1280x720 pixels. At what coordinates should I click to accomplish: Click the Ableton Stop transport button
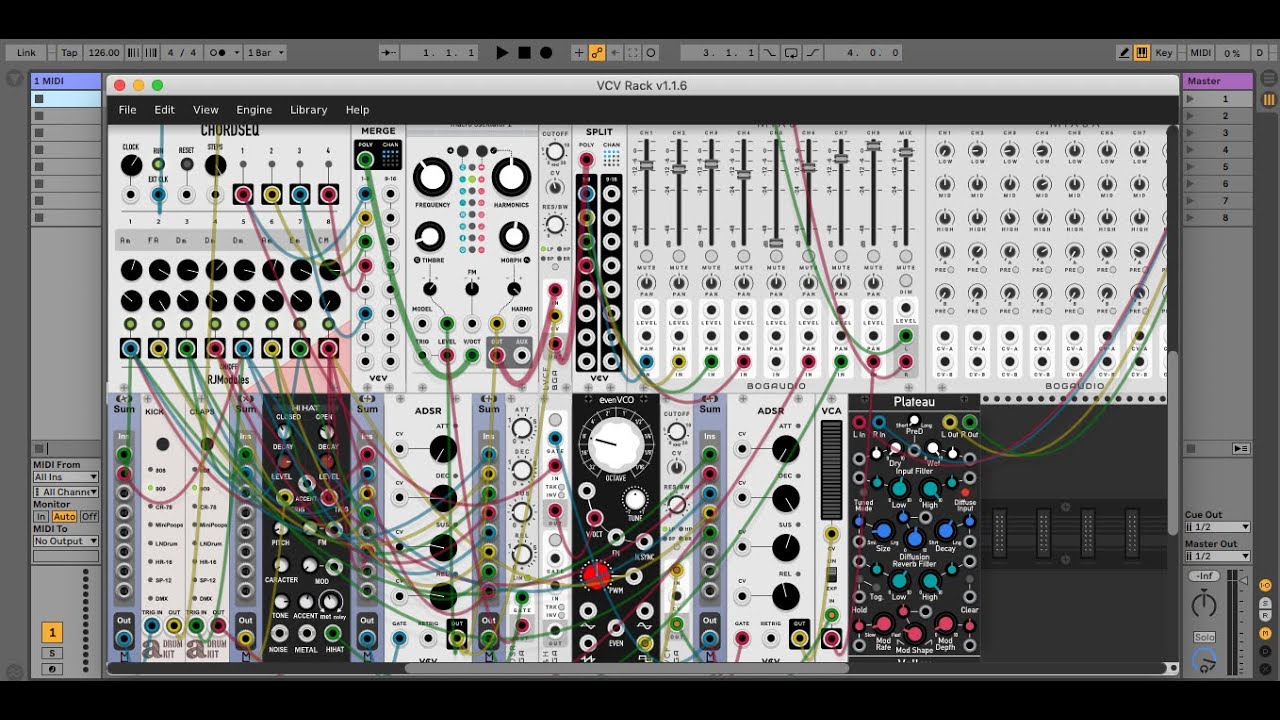tap(524, 53)
